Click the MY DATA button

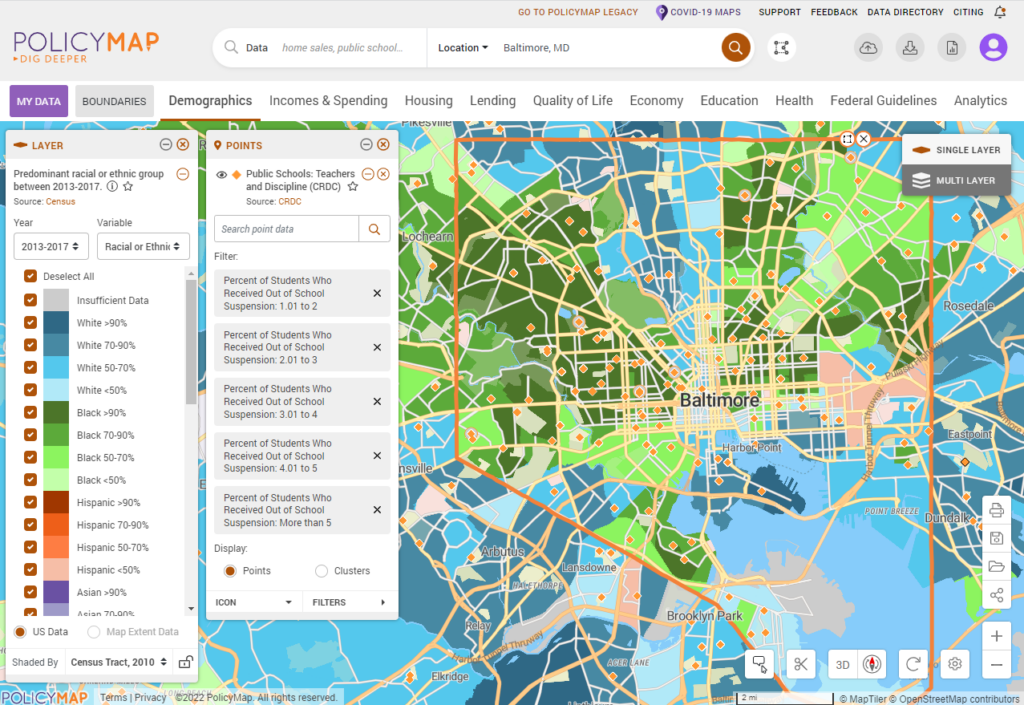39,101
